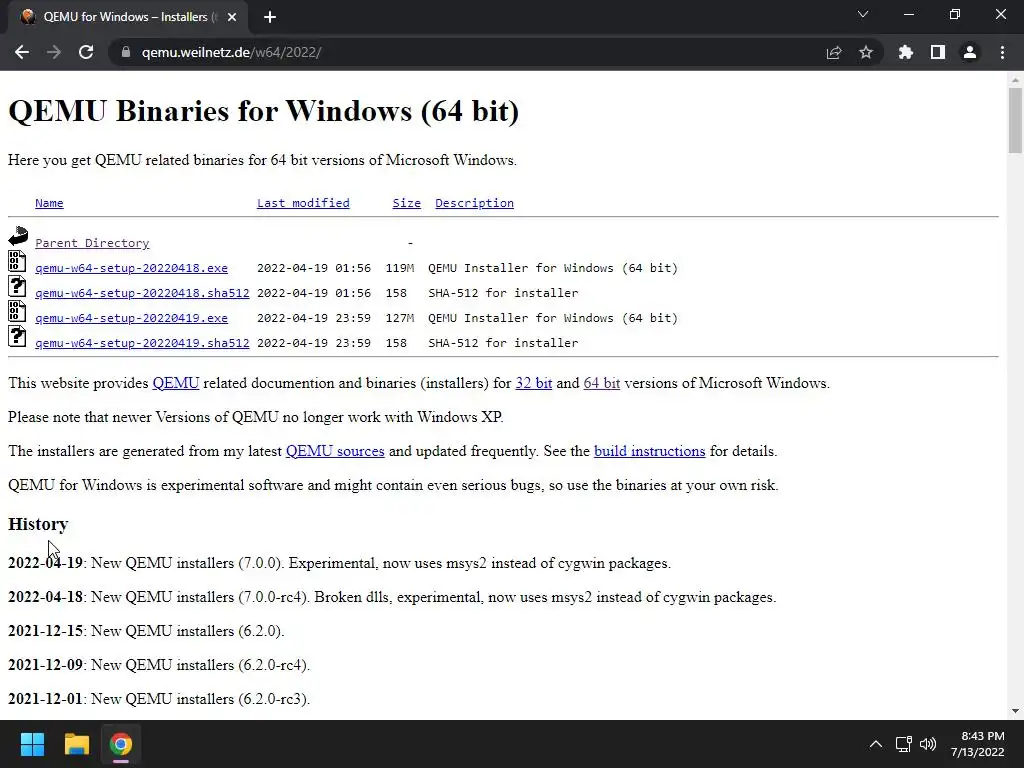Click the browser forward arrow
1024x768 pixels.
tap(54, 52)
